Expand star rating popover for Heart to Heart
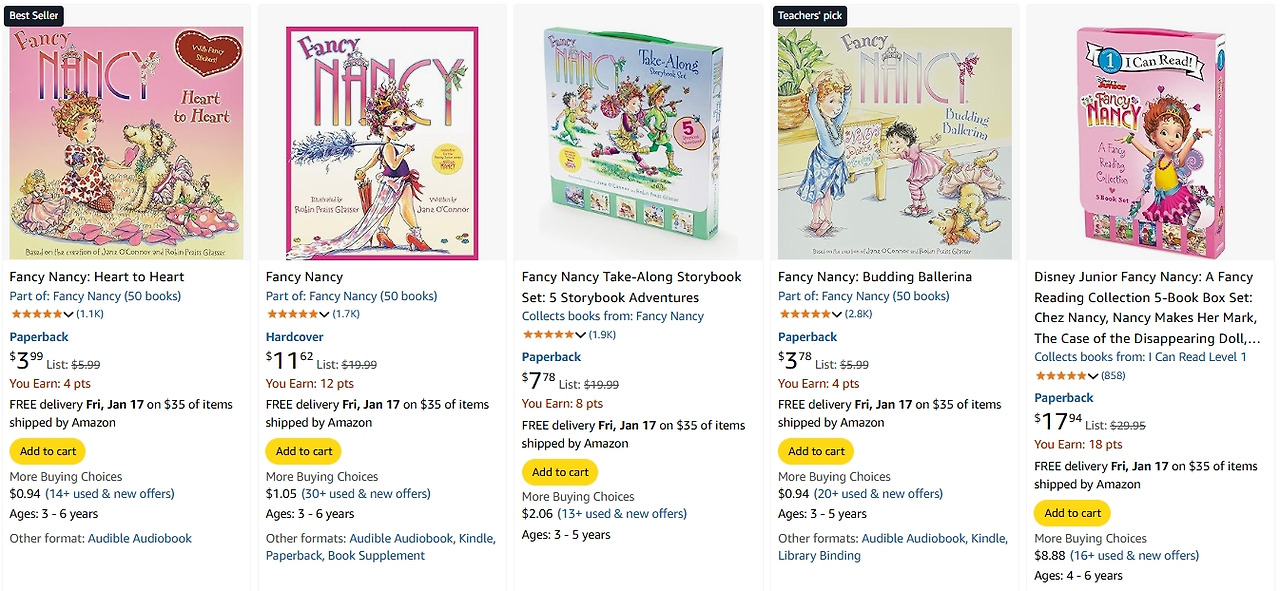1280x591 pixels. click(x=68, y=315)
